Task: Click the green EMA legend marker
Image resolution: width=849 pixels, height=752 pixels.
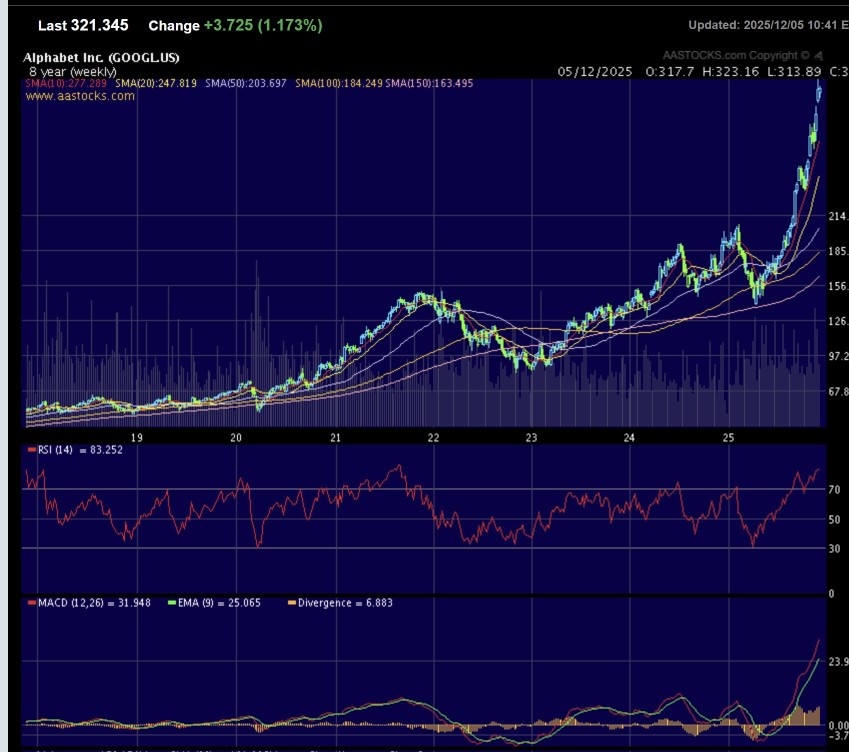Action: (172, 603)
